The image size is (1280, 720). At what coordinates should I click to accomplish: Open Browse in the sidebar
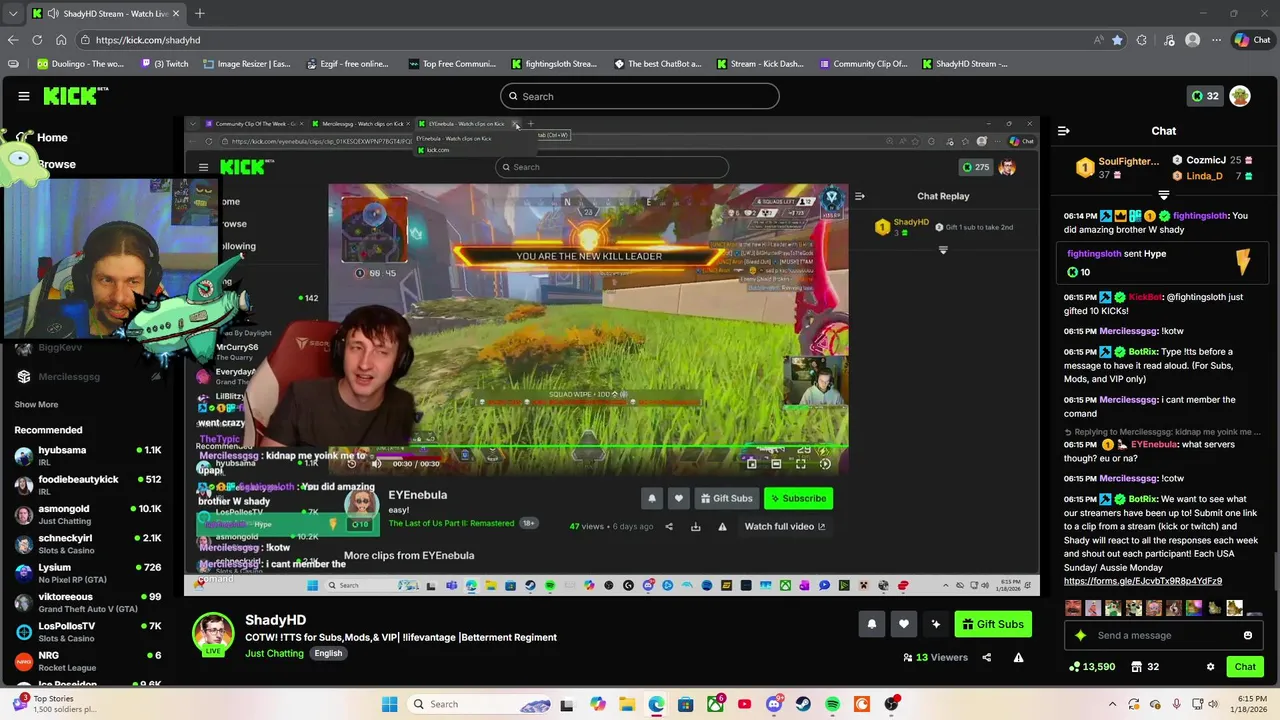click(x=56, y=164)
